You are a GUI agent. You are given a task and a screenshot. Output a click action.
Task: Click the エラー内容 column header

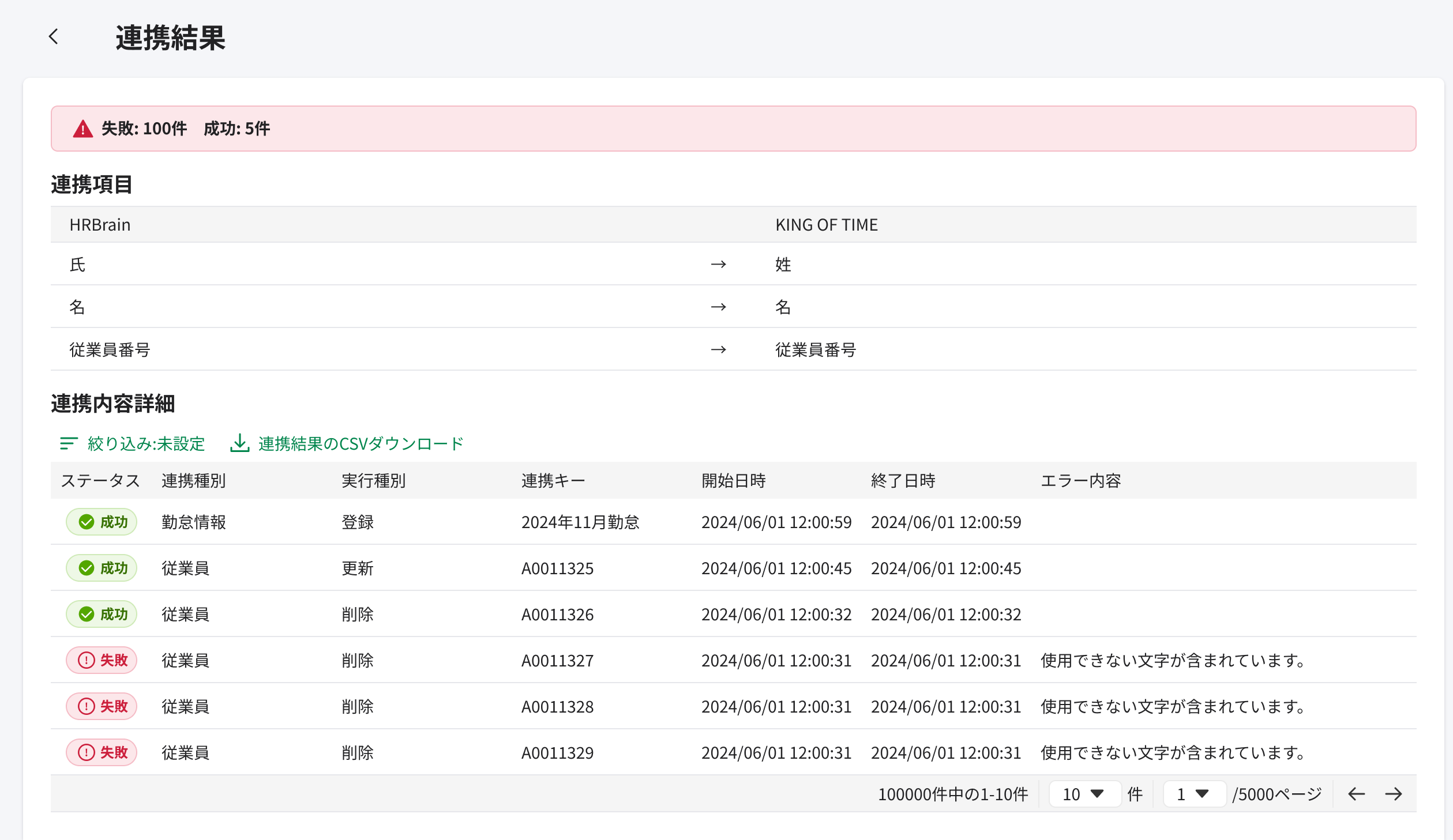[1081, 481]
